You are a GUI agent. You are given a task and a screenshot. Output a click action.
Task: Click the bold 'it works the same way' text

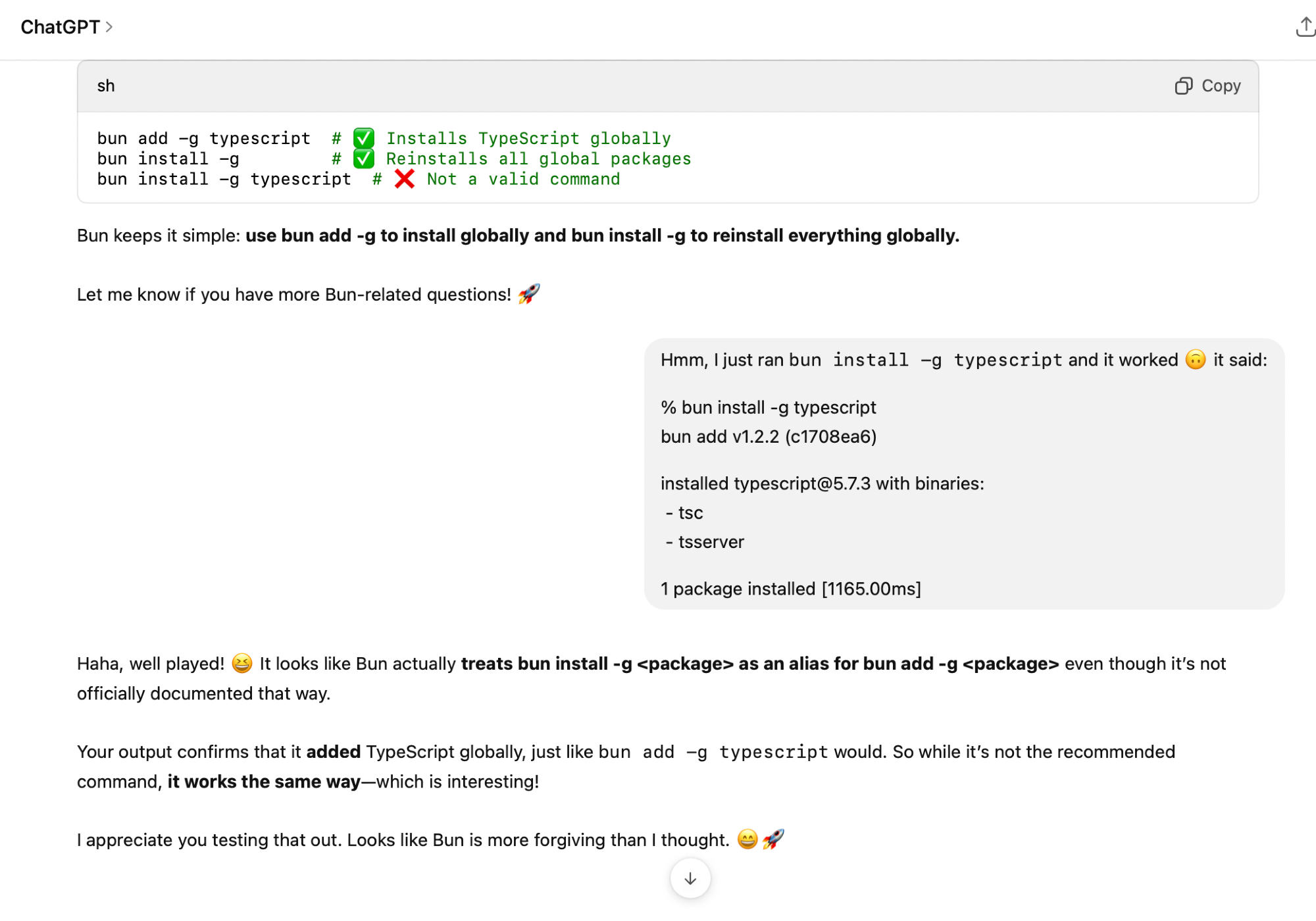click(264, 782)
